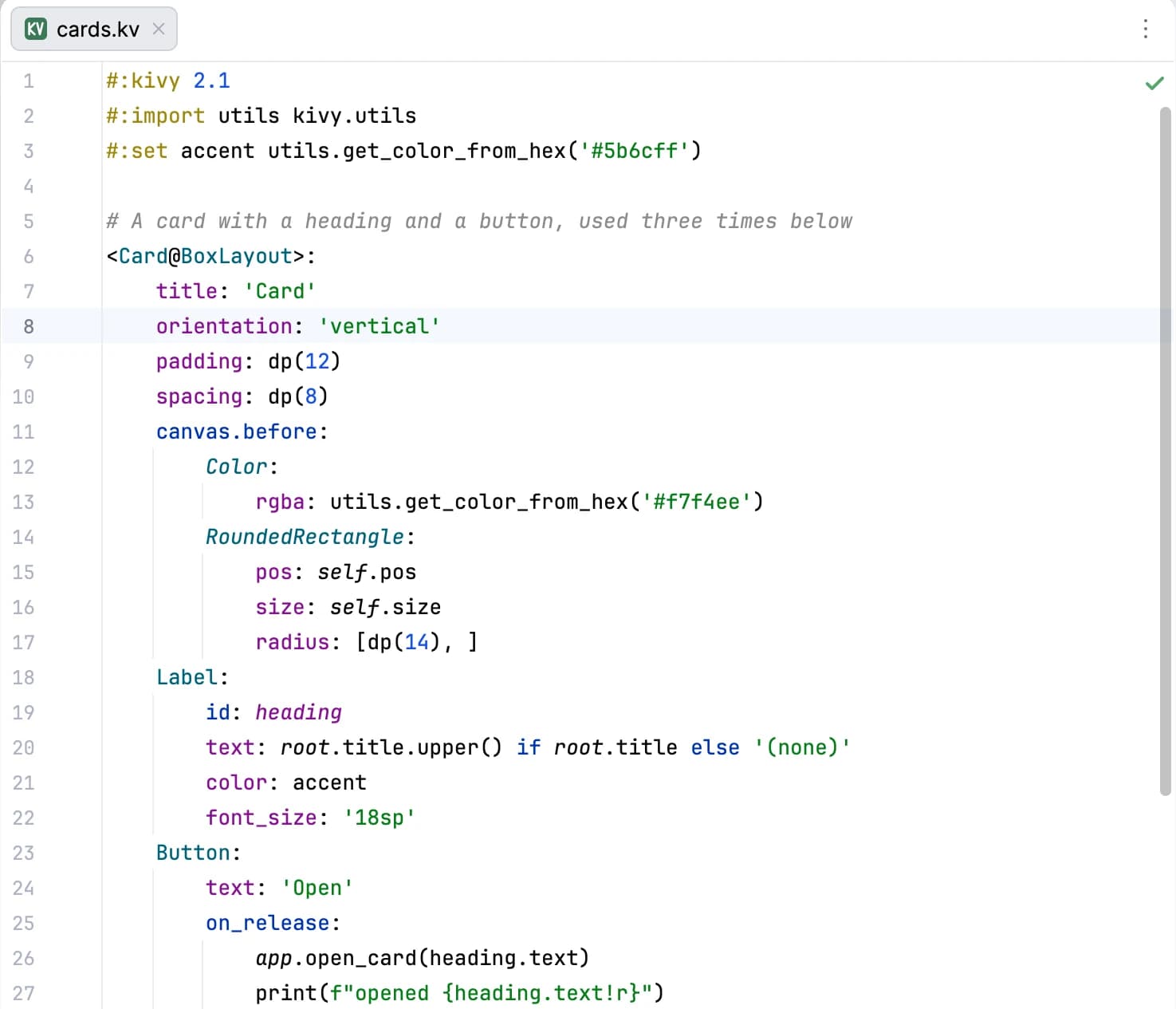Click the font_size '18sp' value

point(380,818)
